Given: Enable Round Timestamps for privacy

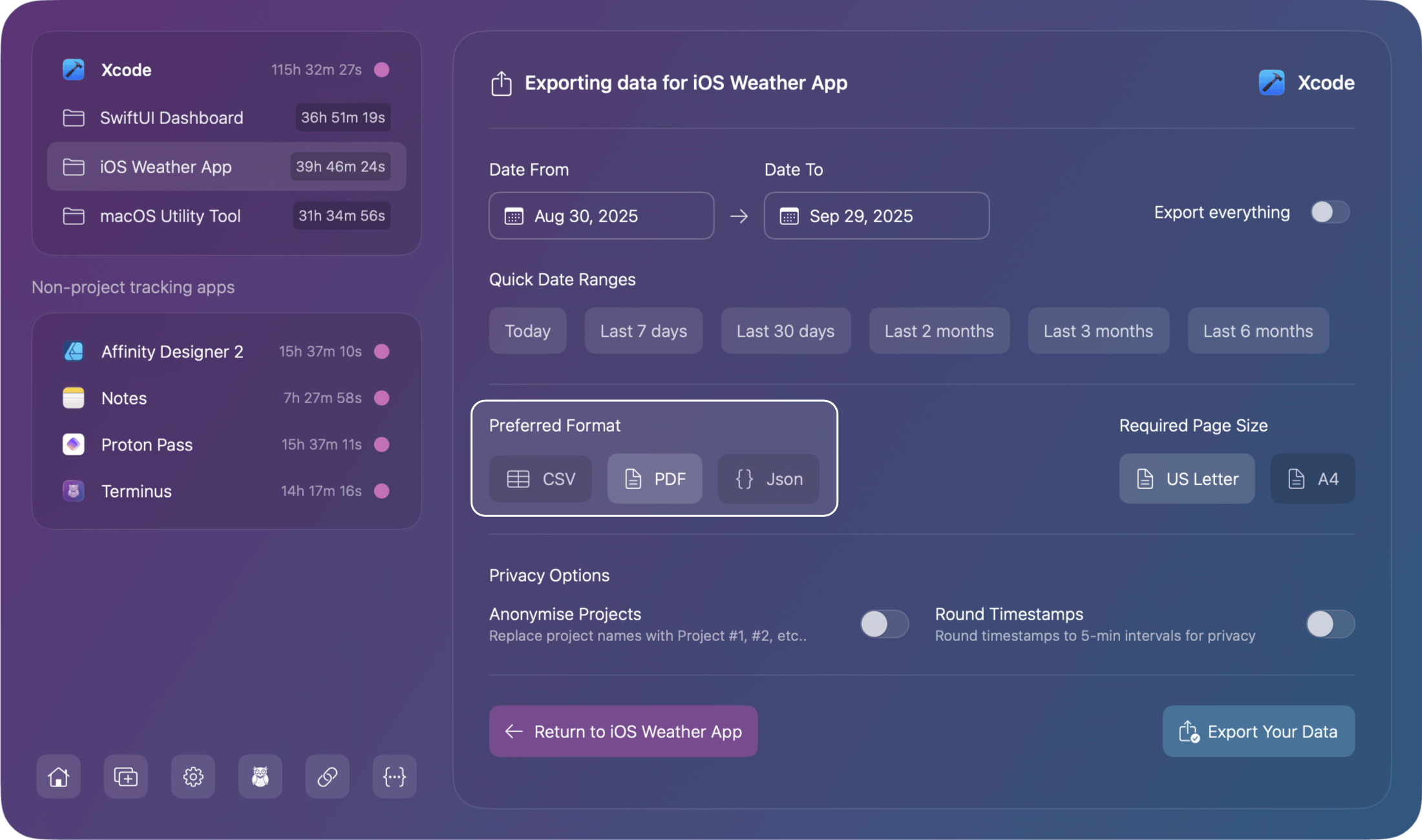Looking at the screenshot, I should pos(1329,624).
